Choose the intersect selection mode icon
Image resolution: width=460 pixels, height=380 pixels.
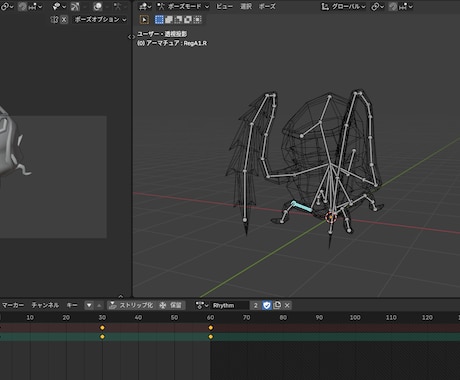(x=197, y=20)
